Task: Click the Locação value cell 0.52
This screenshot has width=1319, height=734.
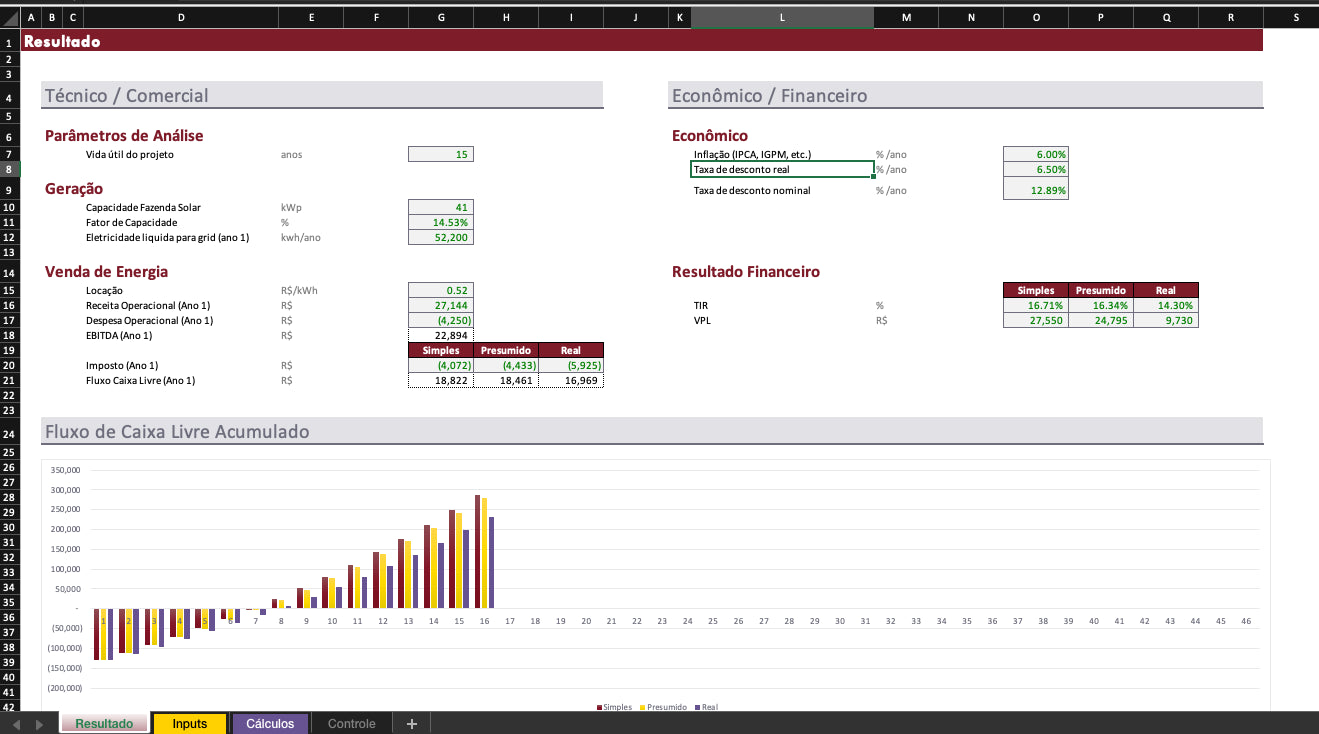Action: pyautogui.click(x=441, y=290)
